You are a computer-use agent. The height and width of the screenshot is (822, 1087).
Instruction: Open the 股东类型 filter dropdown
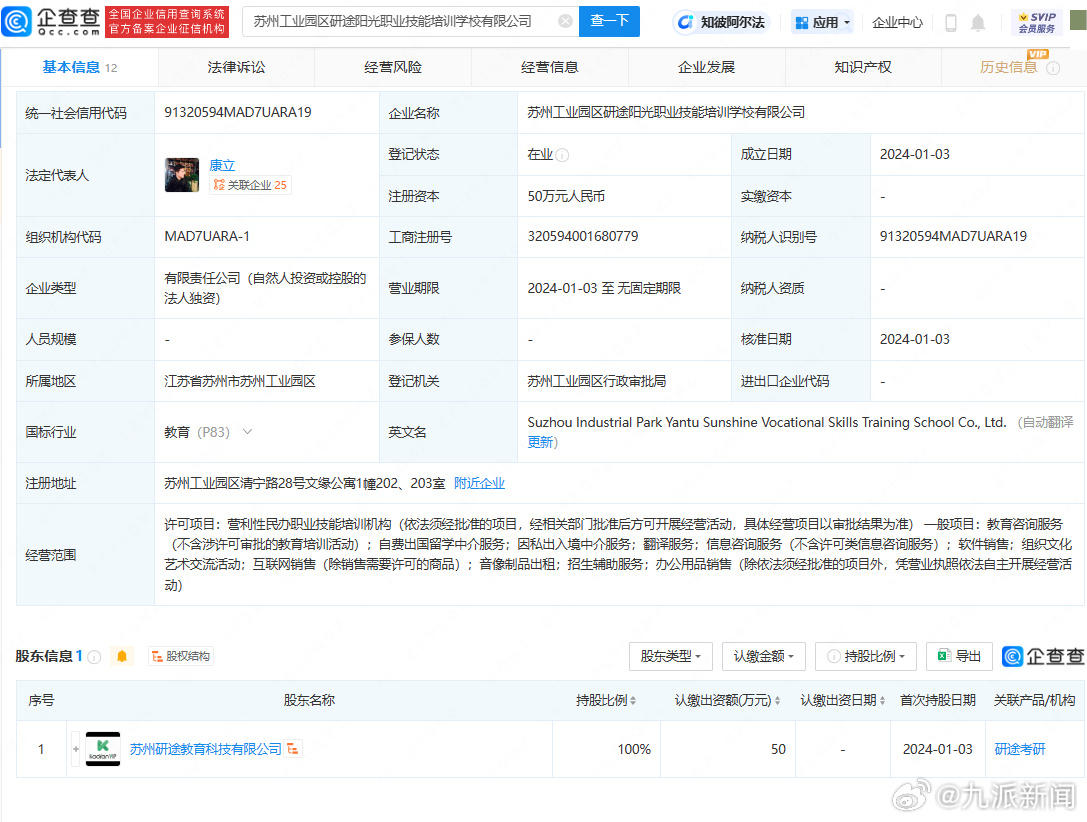point(670,656)
